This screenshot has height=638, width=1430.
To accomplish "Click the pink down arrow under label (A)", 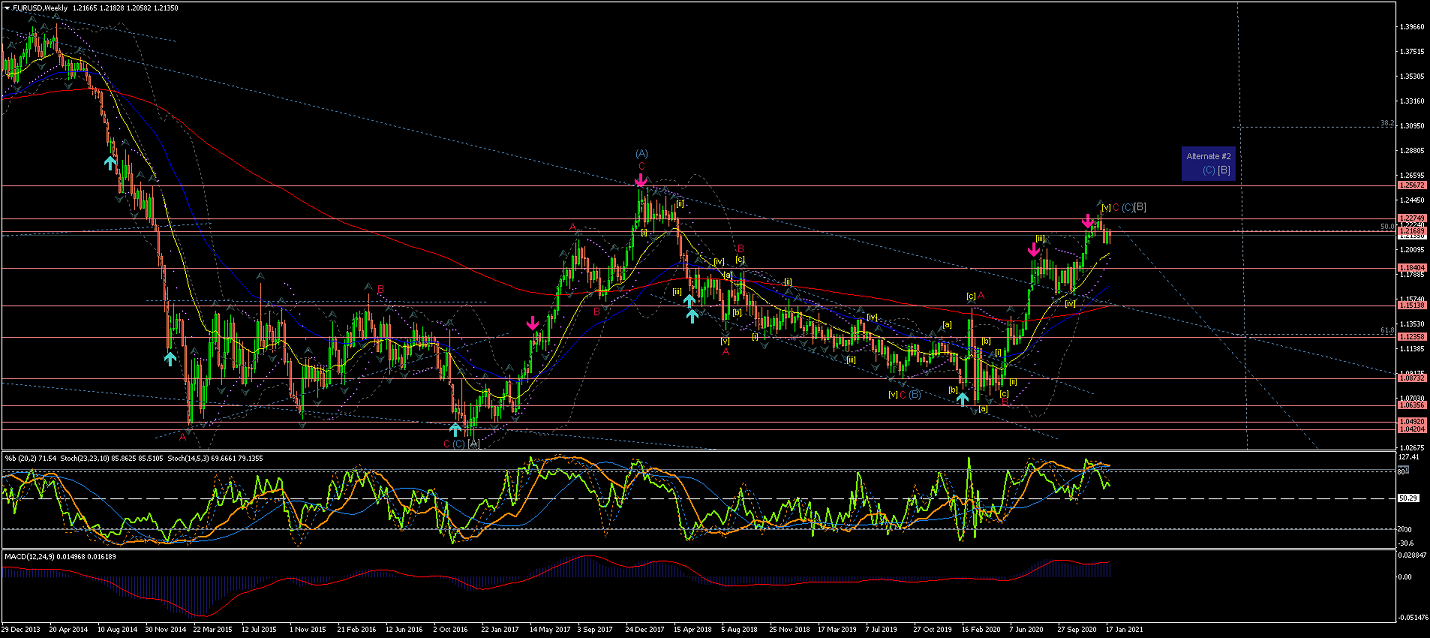I will tap(640, 181).
